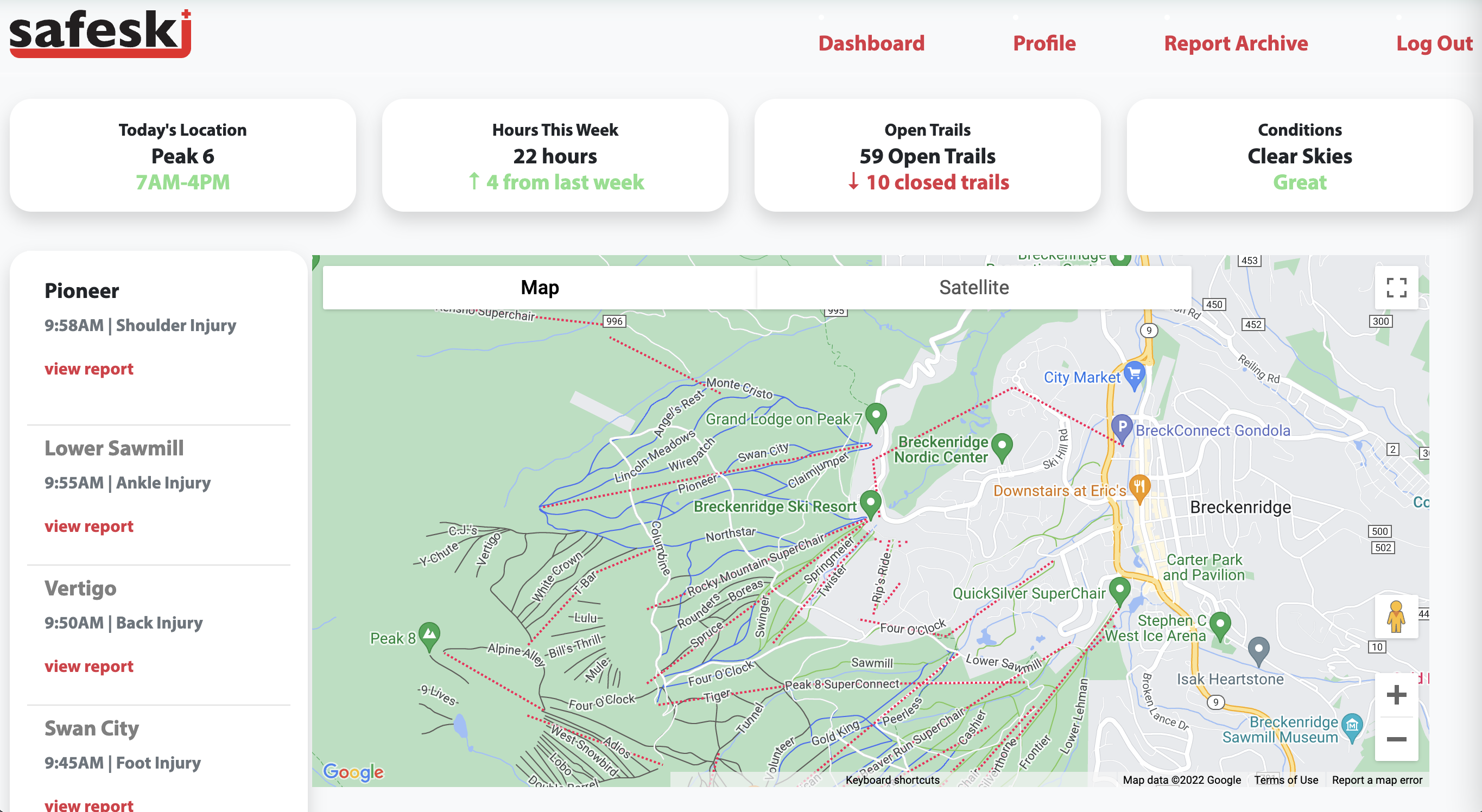Go to Report Archive
Viewport: 1482px width, 812px height.
click(x=1235, y=43)
